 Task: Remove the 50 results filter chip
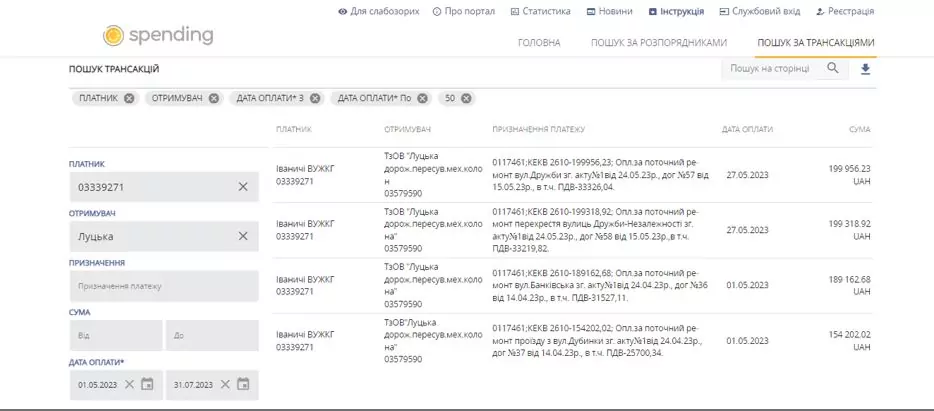click(x=467, y=98)
